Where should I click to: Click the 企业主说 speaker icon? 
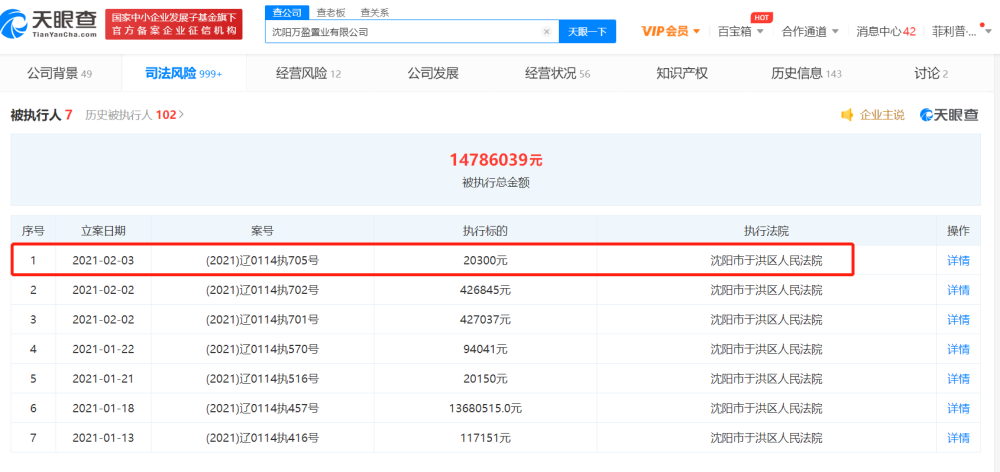(x=847, y=115)
